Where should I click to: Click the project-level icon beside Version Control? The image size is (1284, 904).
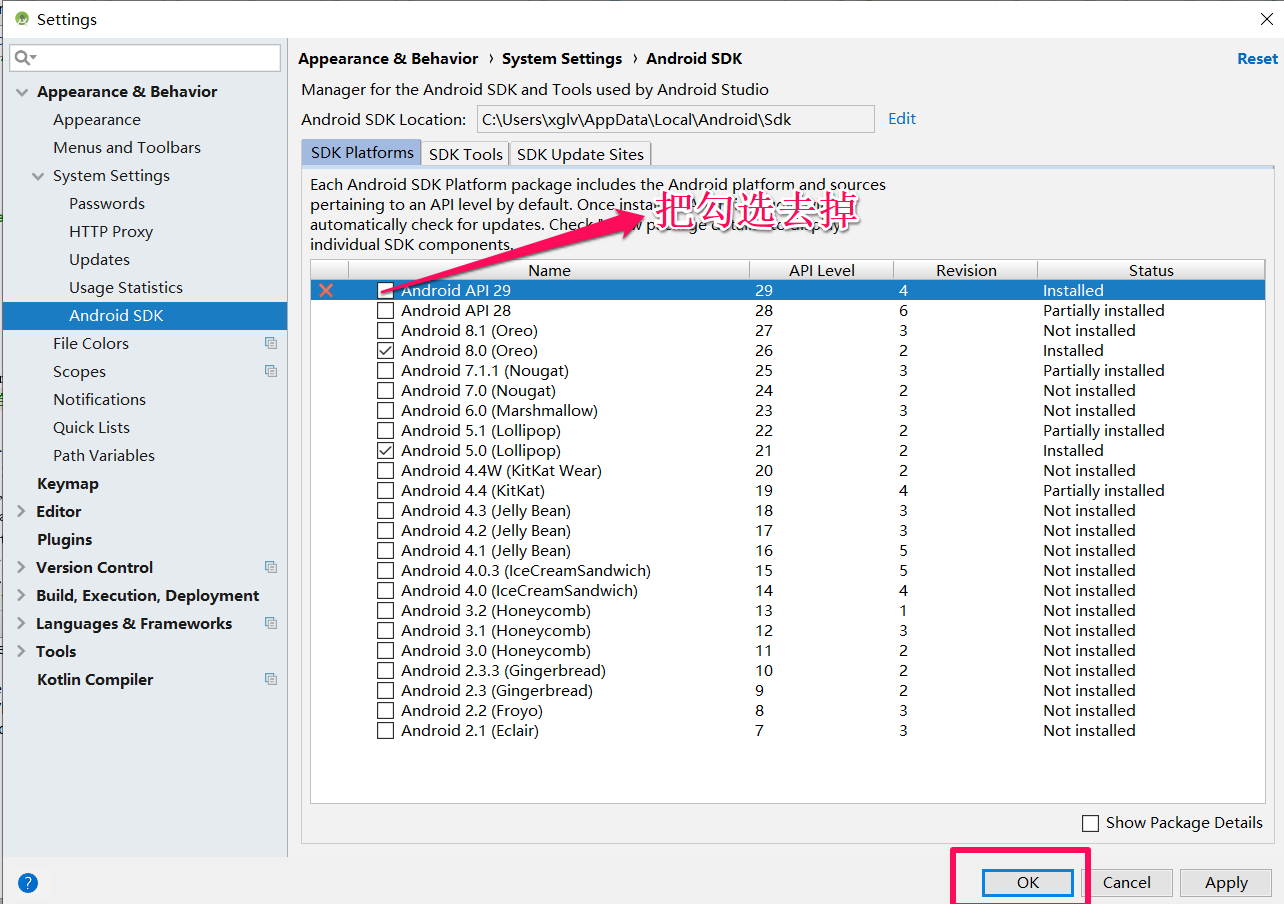pos(270,567)
